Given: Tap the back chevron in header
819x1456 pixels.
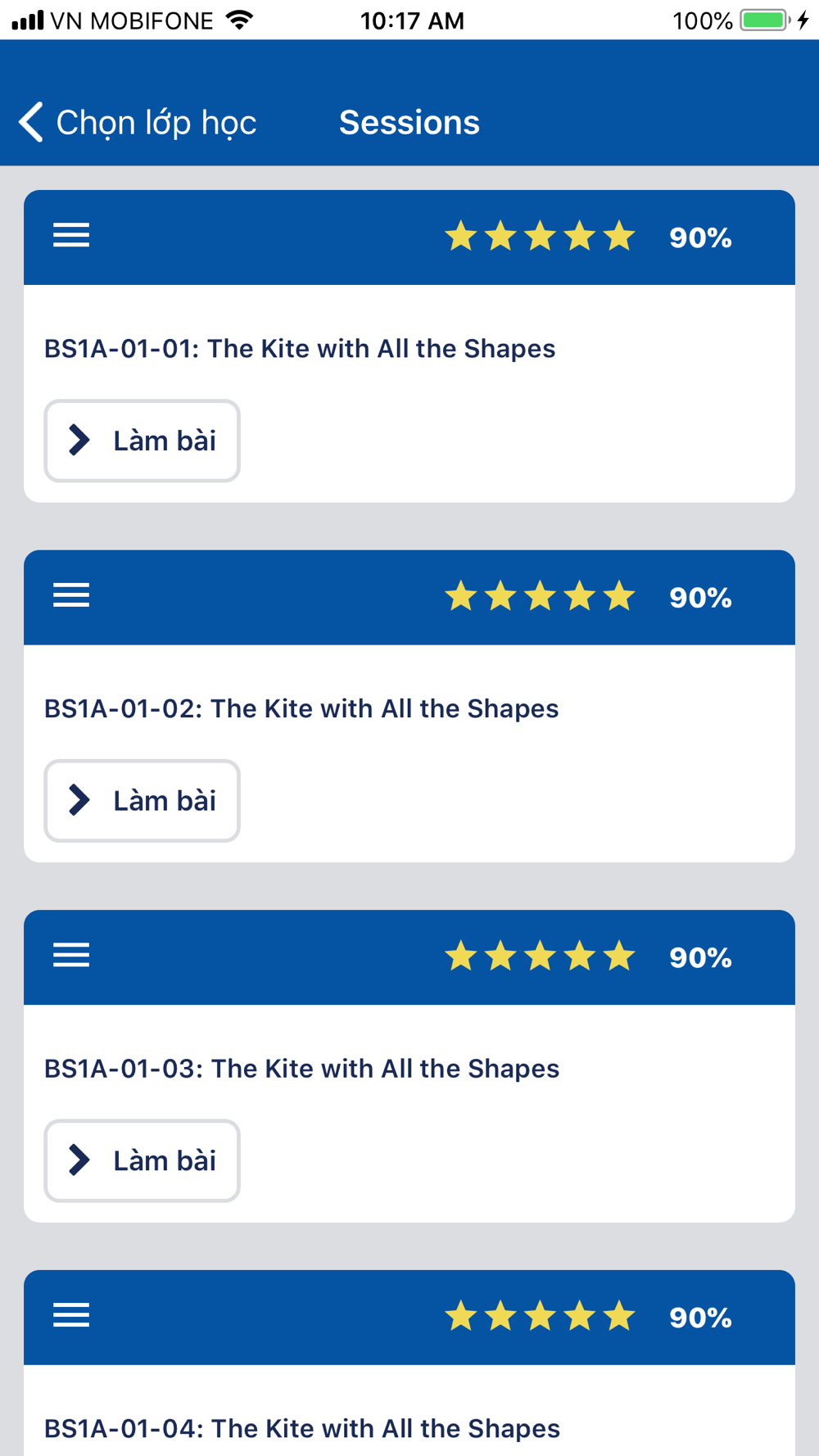Looking at the screenshot, I should pos(31,123).
